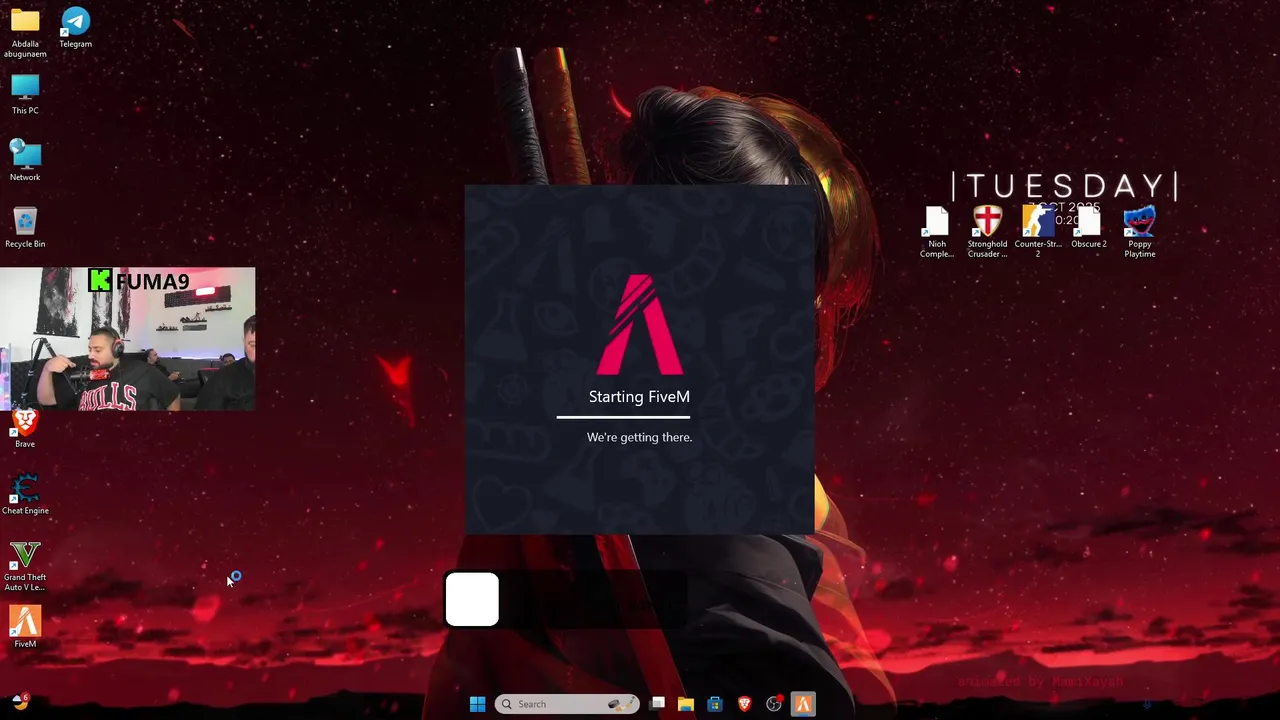
Task: Click the 'Starting FiveM' text
Action: tap(639, 397)
